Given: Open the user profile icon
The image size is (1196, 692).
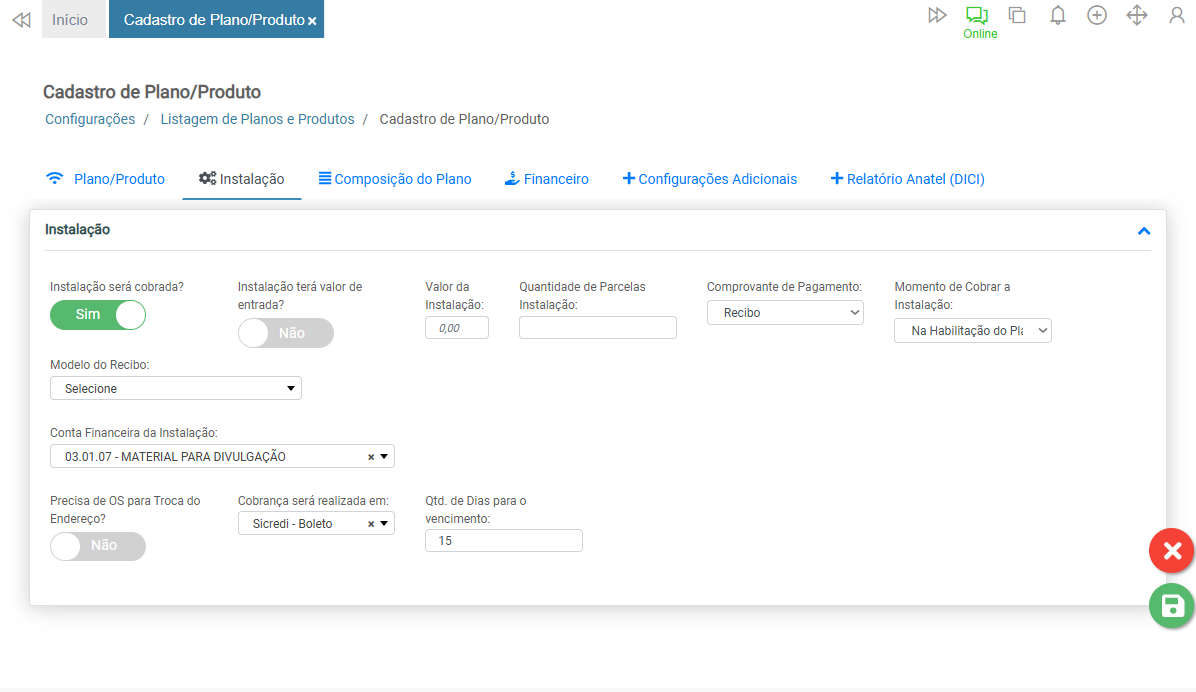Looking at the screenshot, I should (x=1177, y=16).
